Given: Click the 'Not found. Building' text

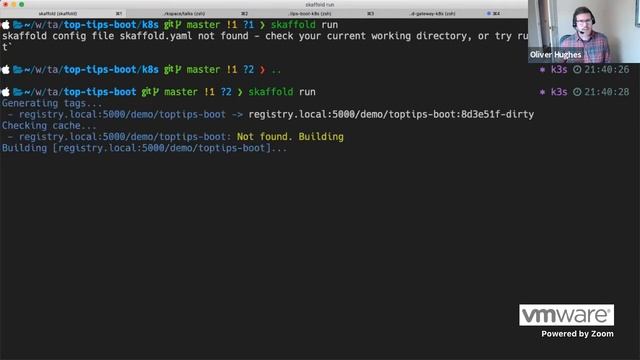Looking at the screenshot, I should pos(290,137).
